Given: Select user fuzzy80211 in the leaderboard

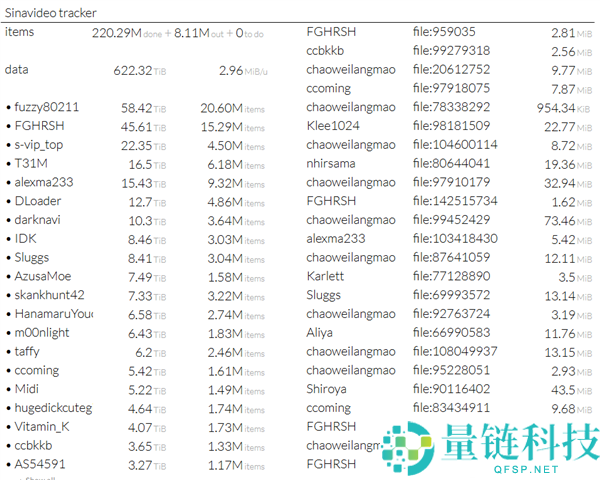Looking at the screenshot, I should point(47,107).
